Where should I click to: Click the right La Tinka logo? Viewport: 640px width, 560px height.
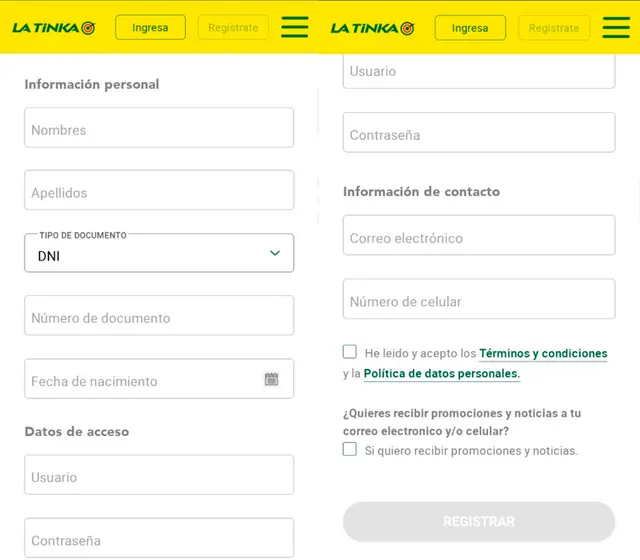[372, 28]
